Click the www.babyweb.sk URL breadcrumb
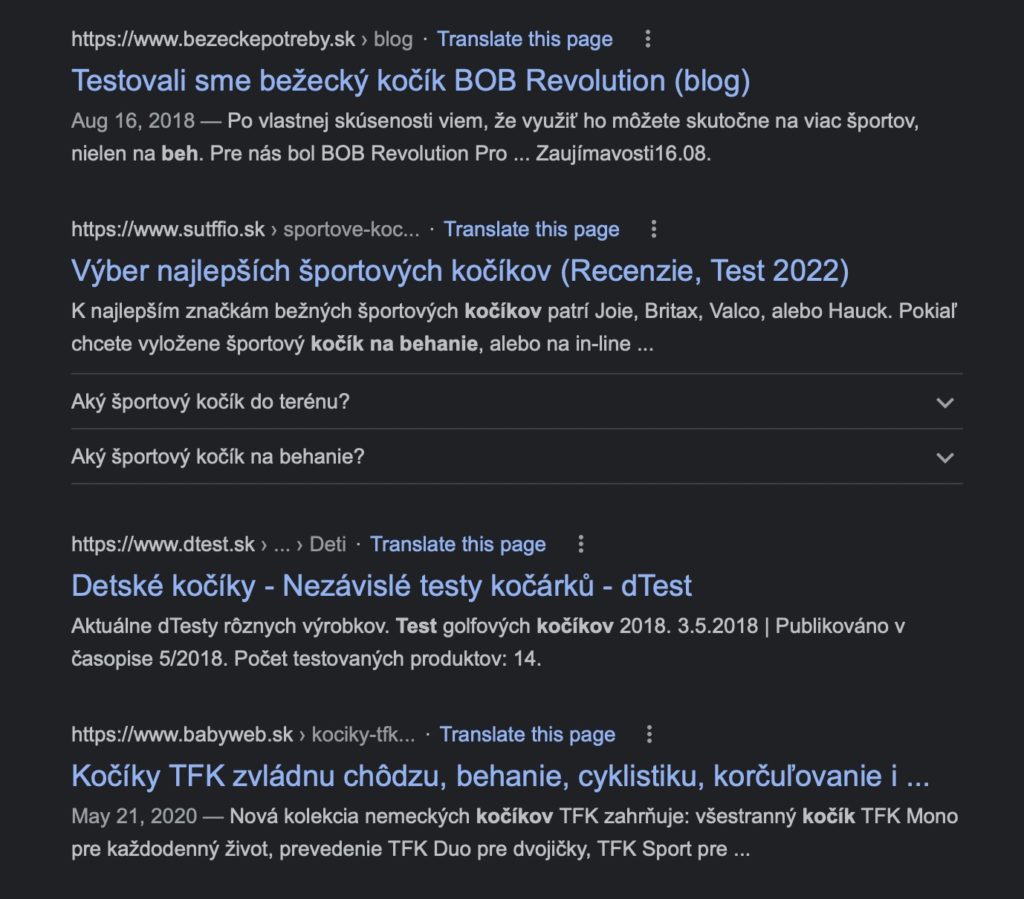 coord(243,734)
